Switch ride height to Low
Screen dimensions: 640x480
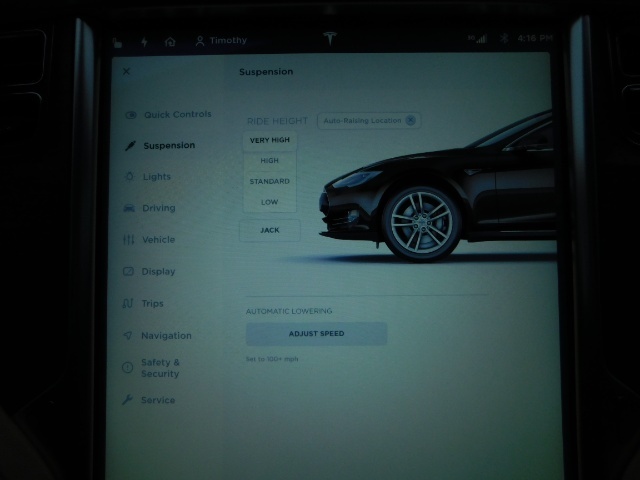(269, 202)
